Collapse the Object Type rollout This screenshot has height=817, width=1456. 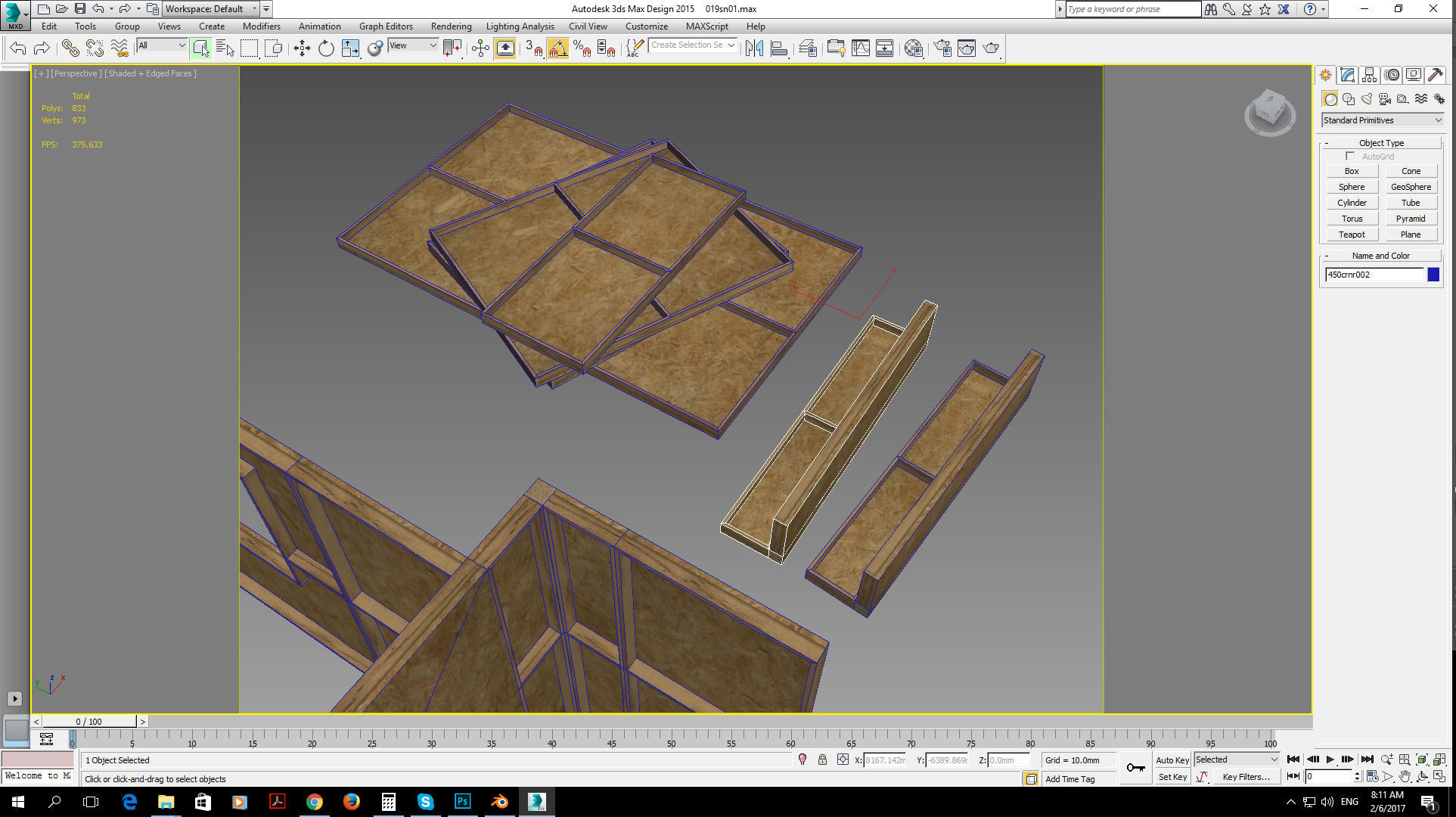click(x=1381, y=143)
